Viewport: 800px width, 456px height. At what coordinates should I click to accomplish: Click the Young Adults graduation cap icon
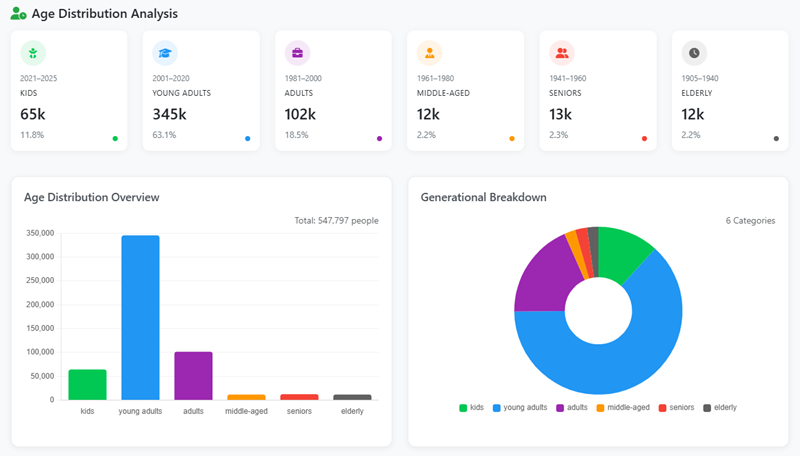click(x=166, y=53)
